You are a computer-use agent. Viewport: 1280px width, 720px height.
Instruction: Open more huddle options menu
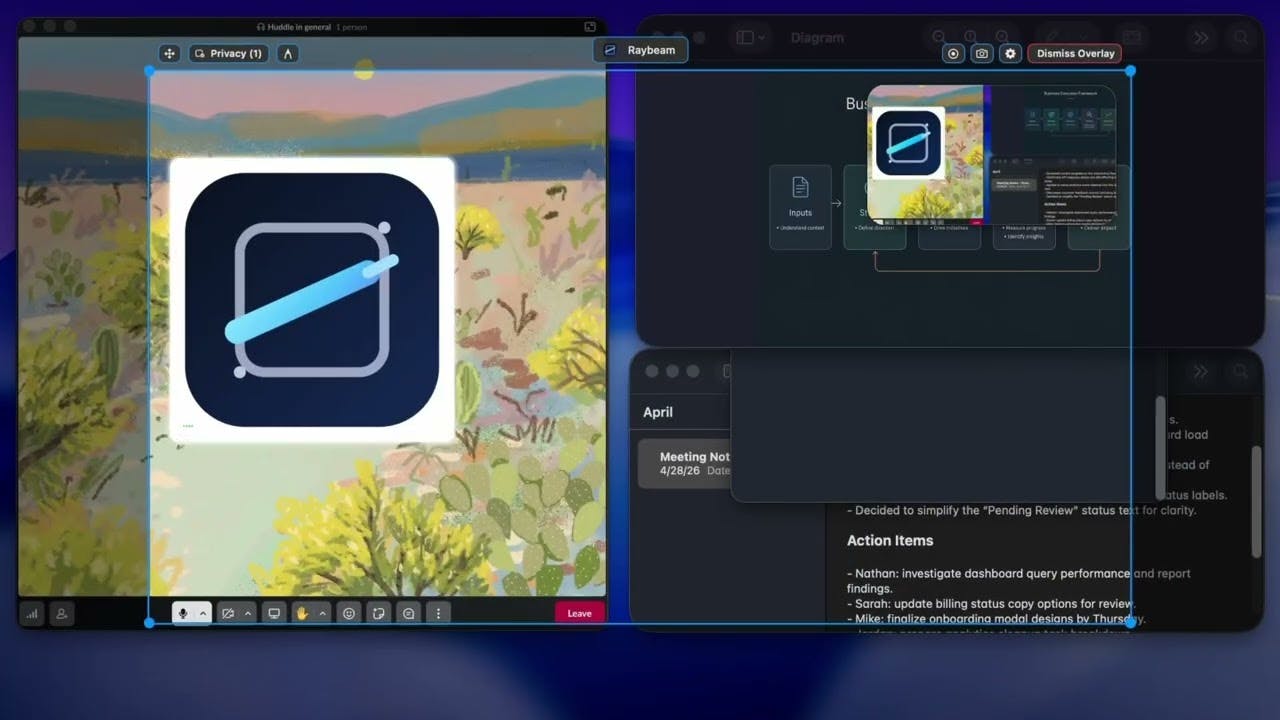coord(438,613)
